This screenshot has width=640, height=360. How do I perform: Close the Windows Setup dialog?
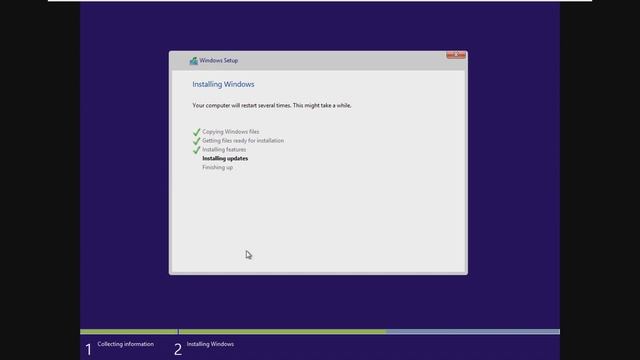coord(456,55)
